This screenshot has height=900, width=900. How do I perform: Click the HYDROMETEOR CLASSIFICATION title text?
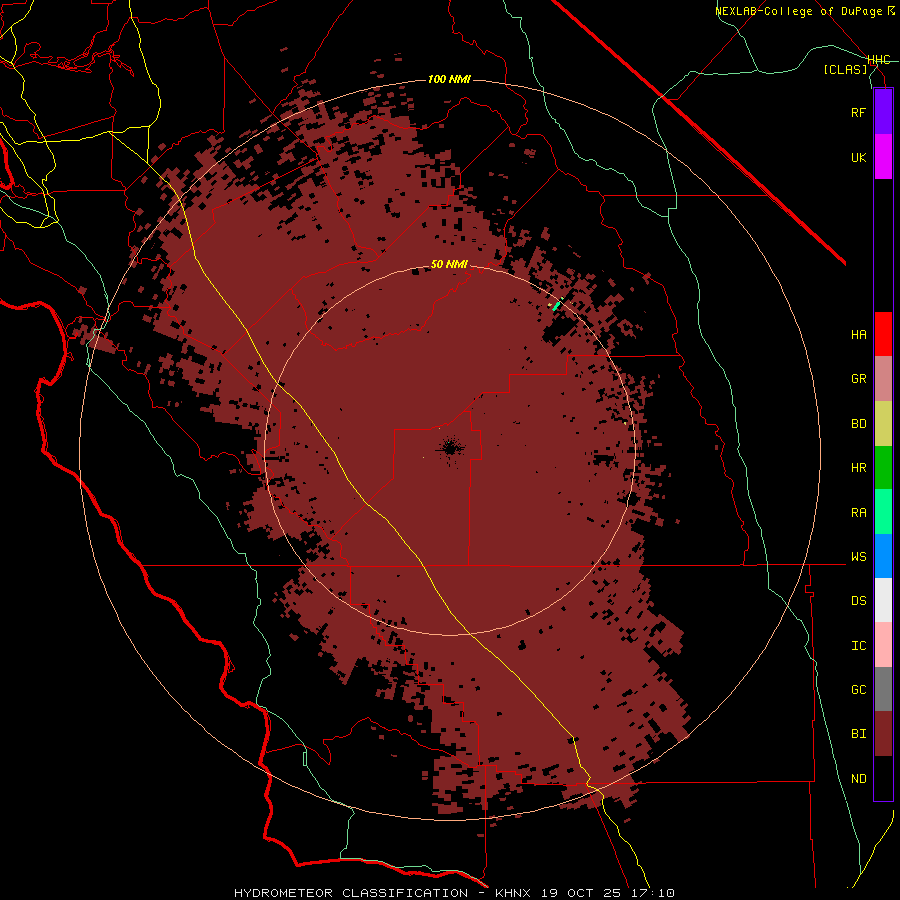351,893
